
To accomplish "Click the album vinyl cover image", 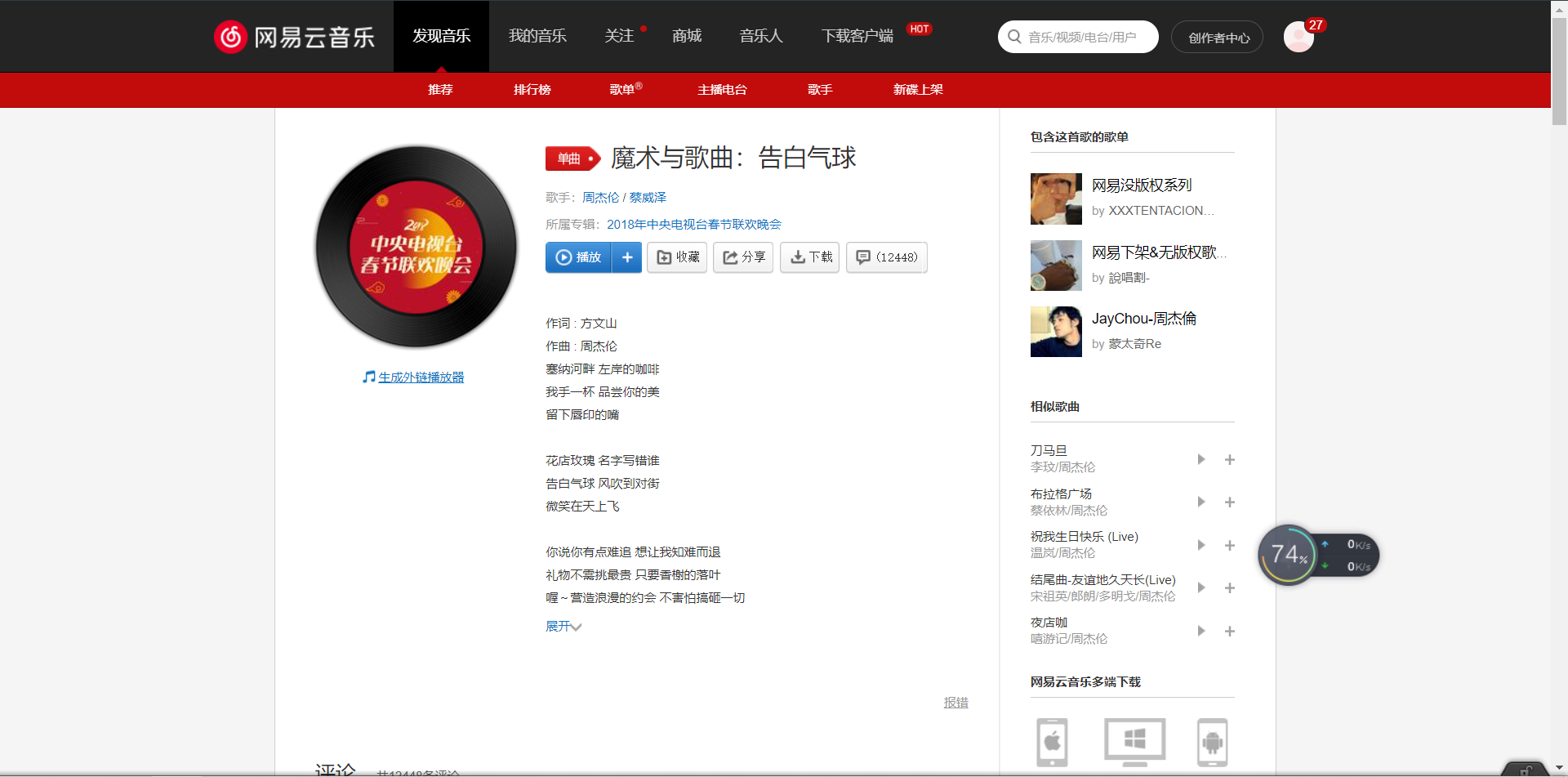I will [x=416, y=247].
